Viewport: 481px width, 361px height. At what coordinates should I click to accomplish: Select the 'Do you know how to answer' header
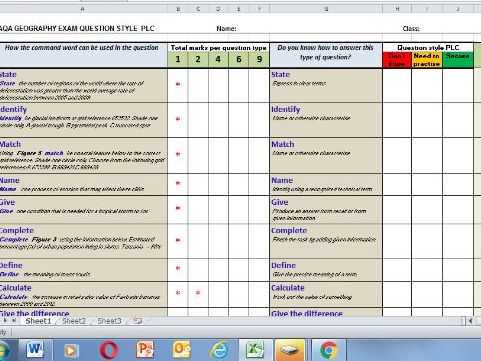(x=326, y=55)
